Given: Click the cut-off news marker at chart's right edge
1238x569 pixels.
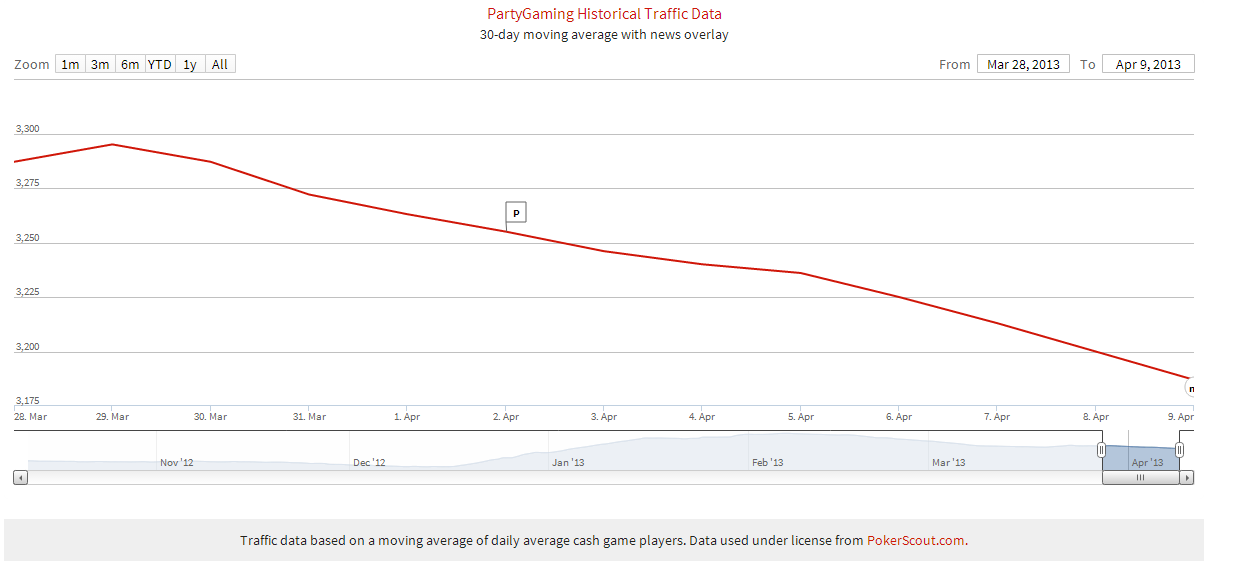Looking at the screenshot, I should click(x=1190, y=388).
